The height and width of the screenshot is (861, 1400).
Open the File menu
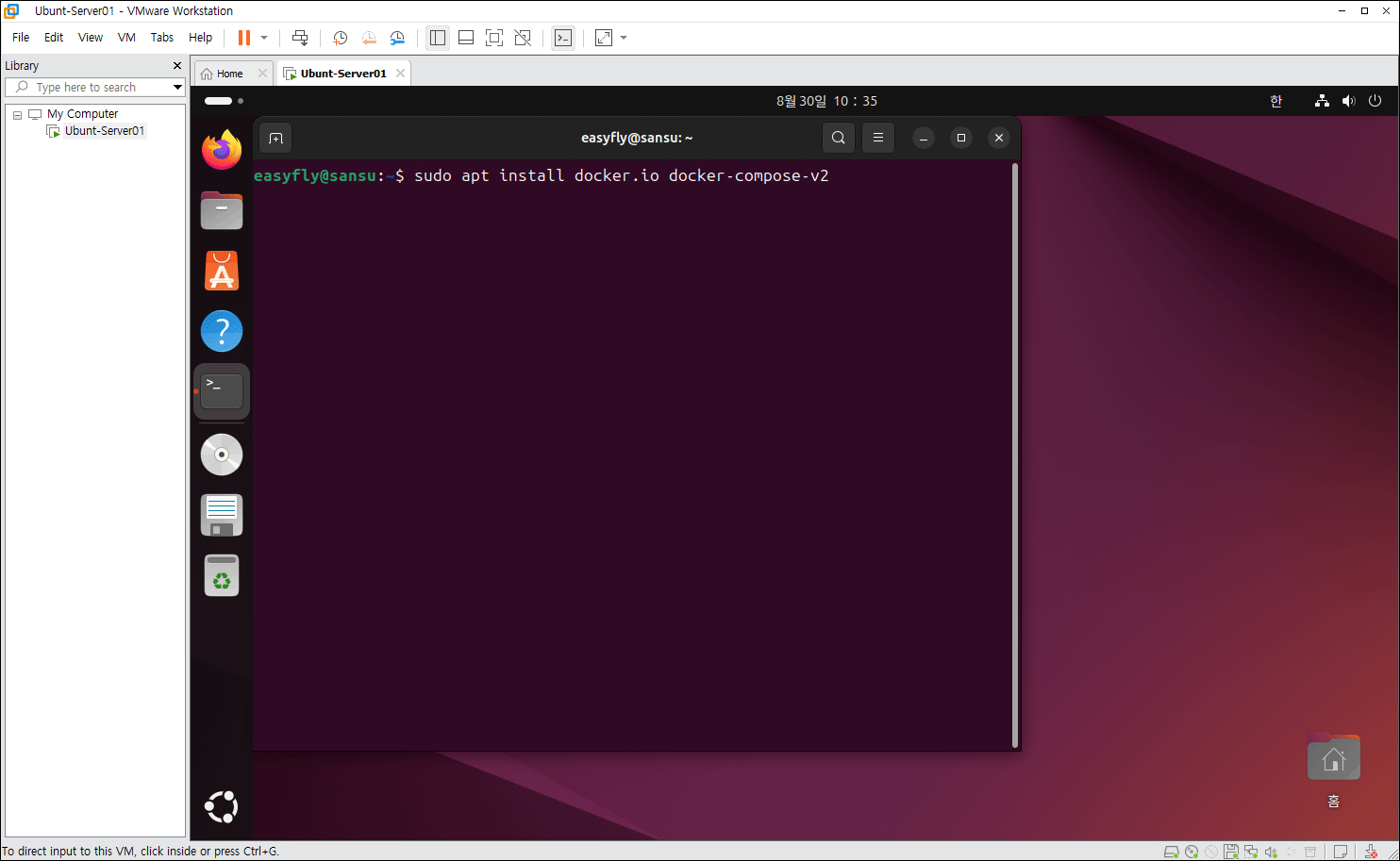[x=21, y=38]
